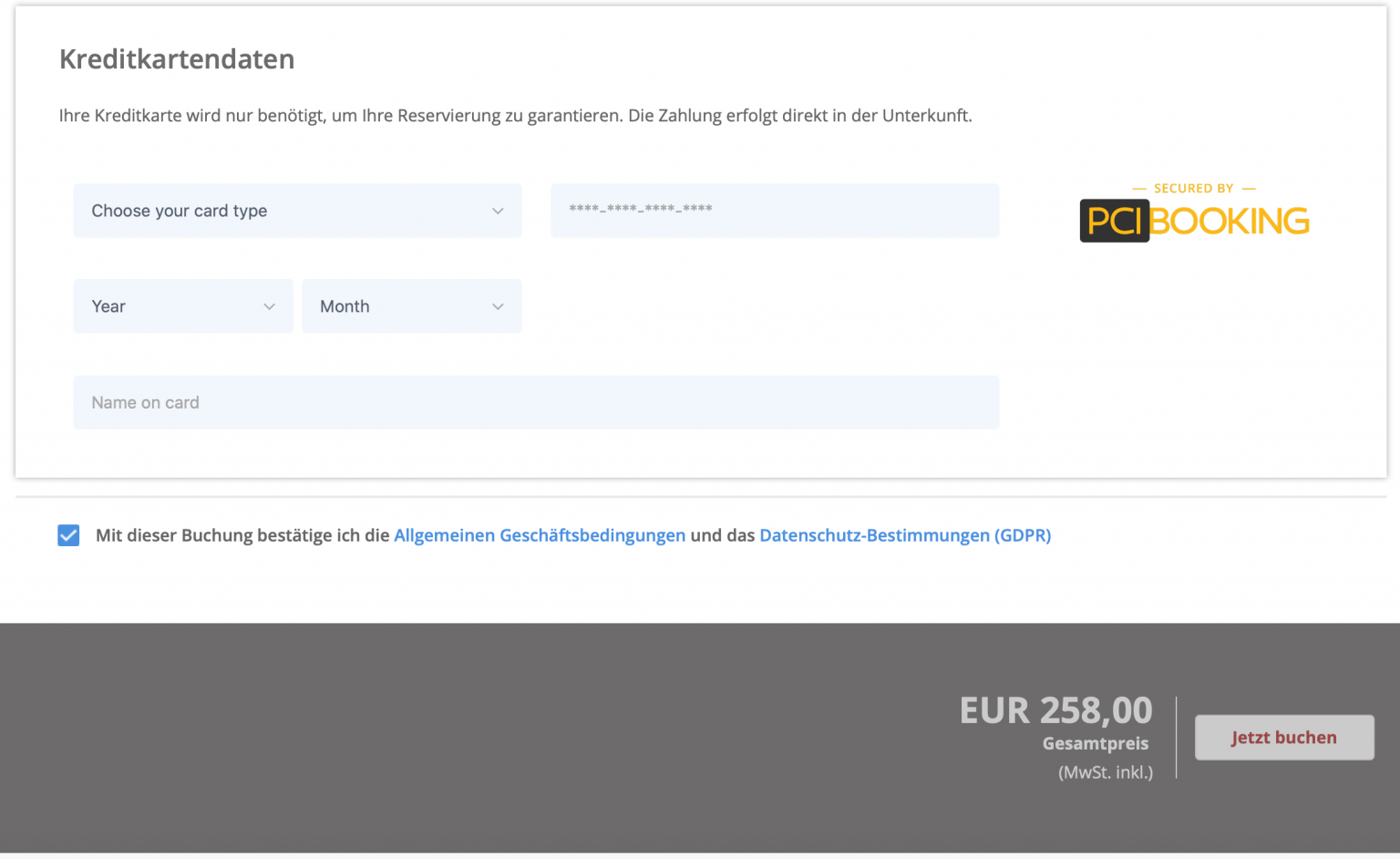Open the "Choose your card type" dropdown

pyautogui.click(x=273, y=211)
